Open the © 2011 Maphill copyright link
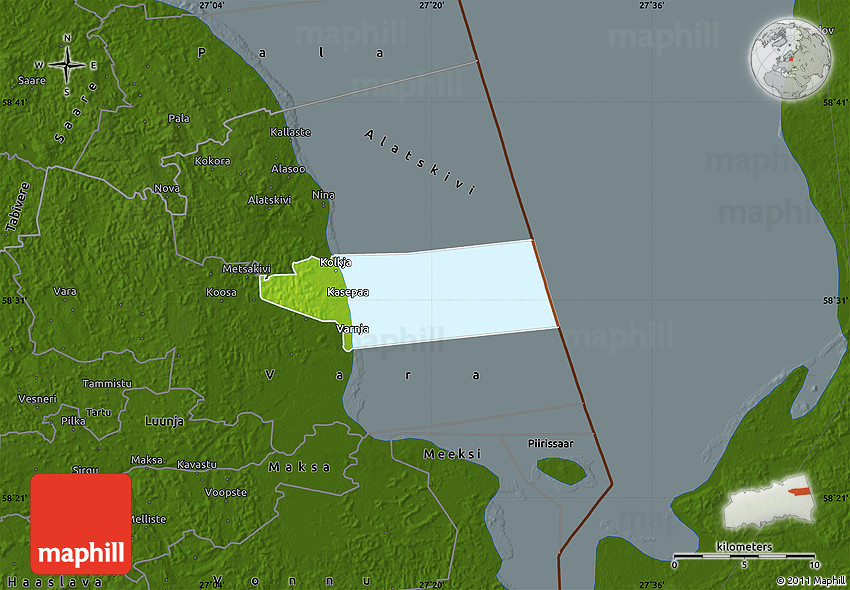The height and width of the screenshot is (590, 850). click(811, 580)
